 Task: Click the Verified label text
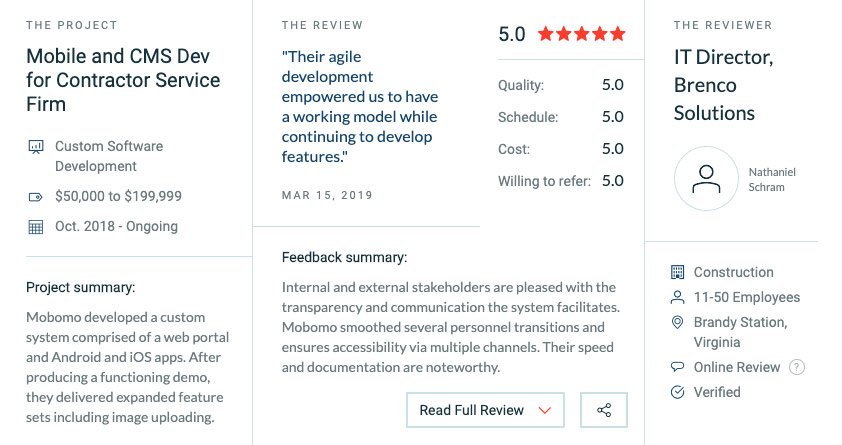point(717,392)
